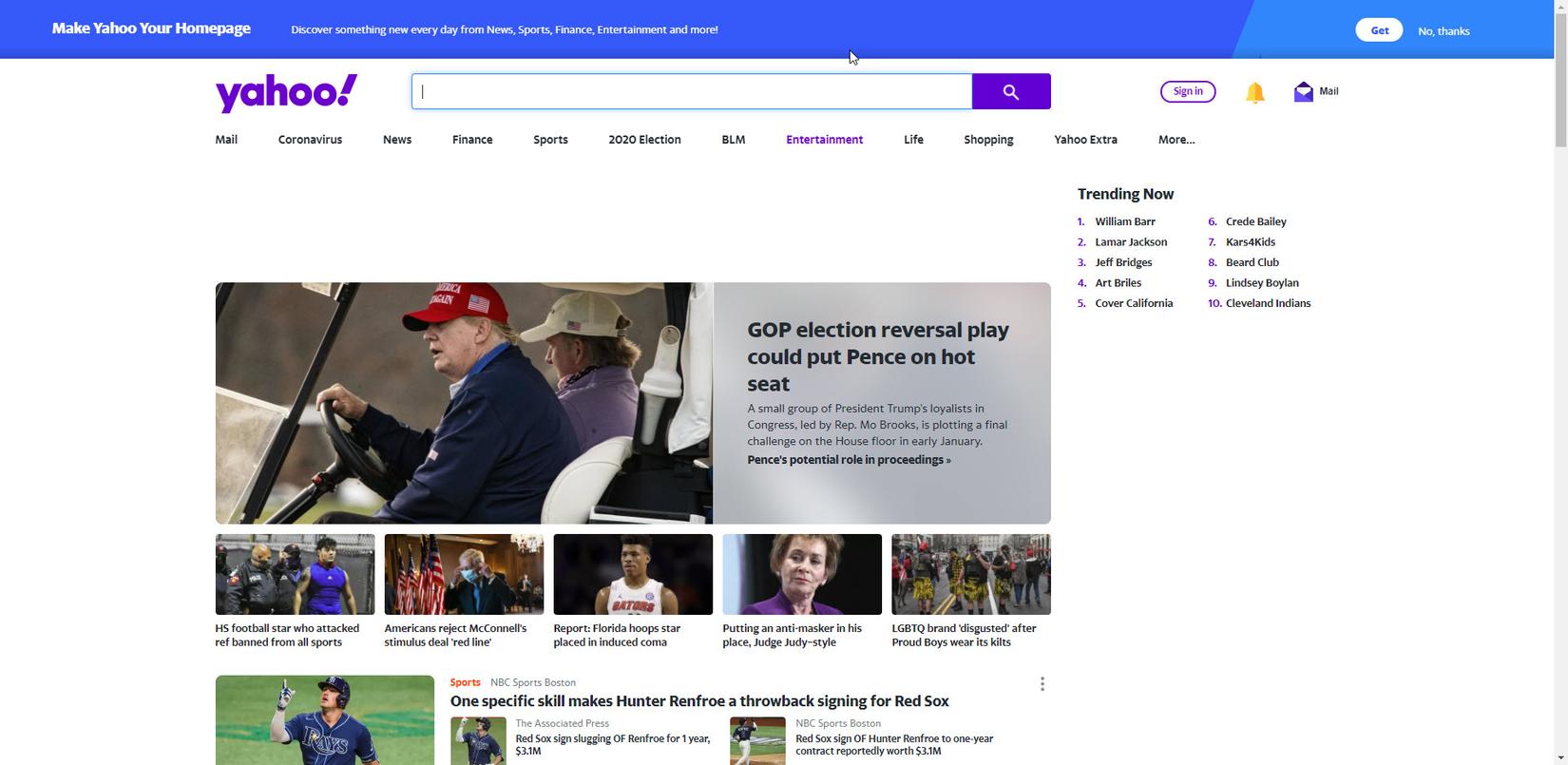
Task: Open the Mail envelope icon
Action: point(1303,91)
